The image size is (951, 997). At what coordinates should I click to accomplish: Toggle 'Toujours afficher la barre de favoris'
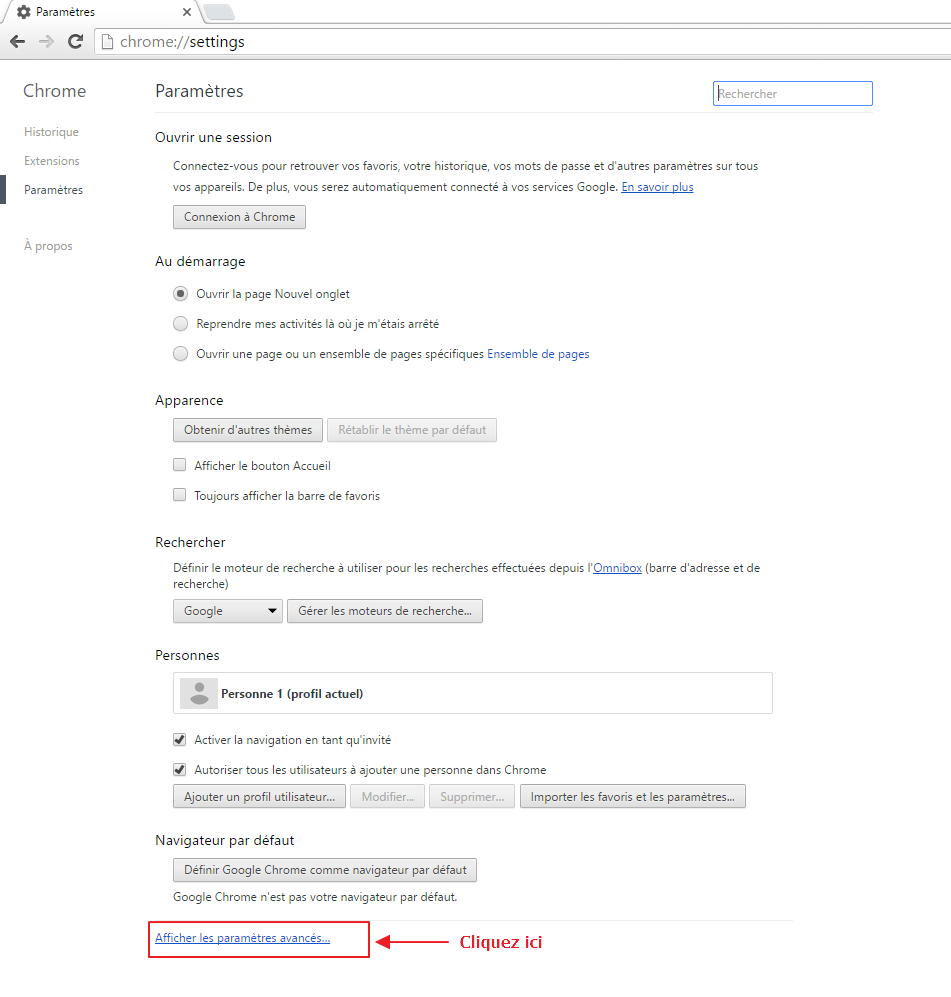[180, 495]
